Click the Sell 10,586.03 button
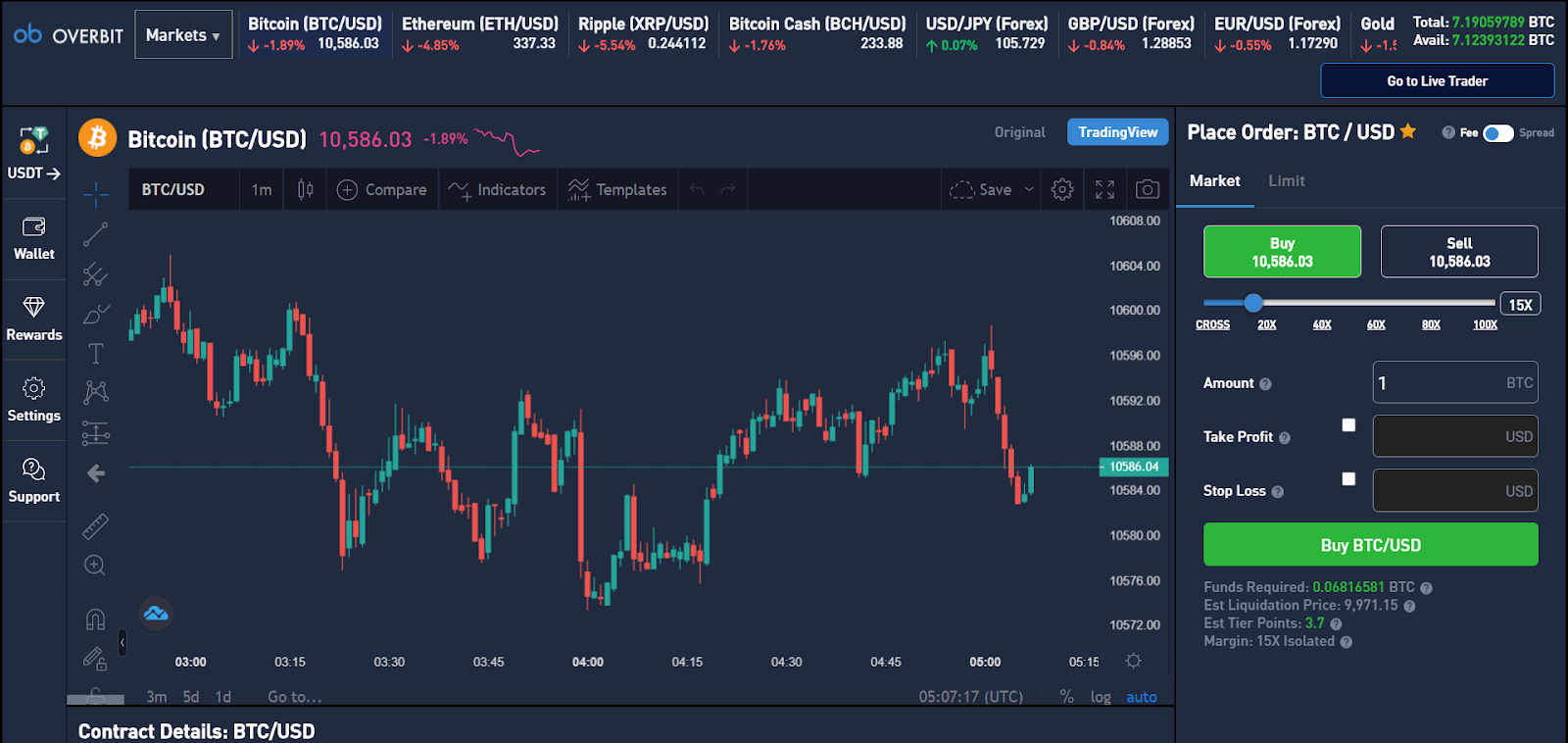Image resolution: width=1568 pixels, height=743 pixels. (x=1459, y=252)
